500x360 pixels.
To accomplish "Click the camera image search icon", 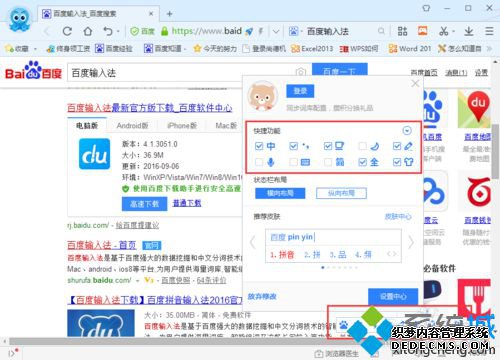I will tap(300, 72).
